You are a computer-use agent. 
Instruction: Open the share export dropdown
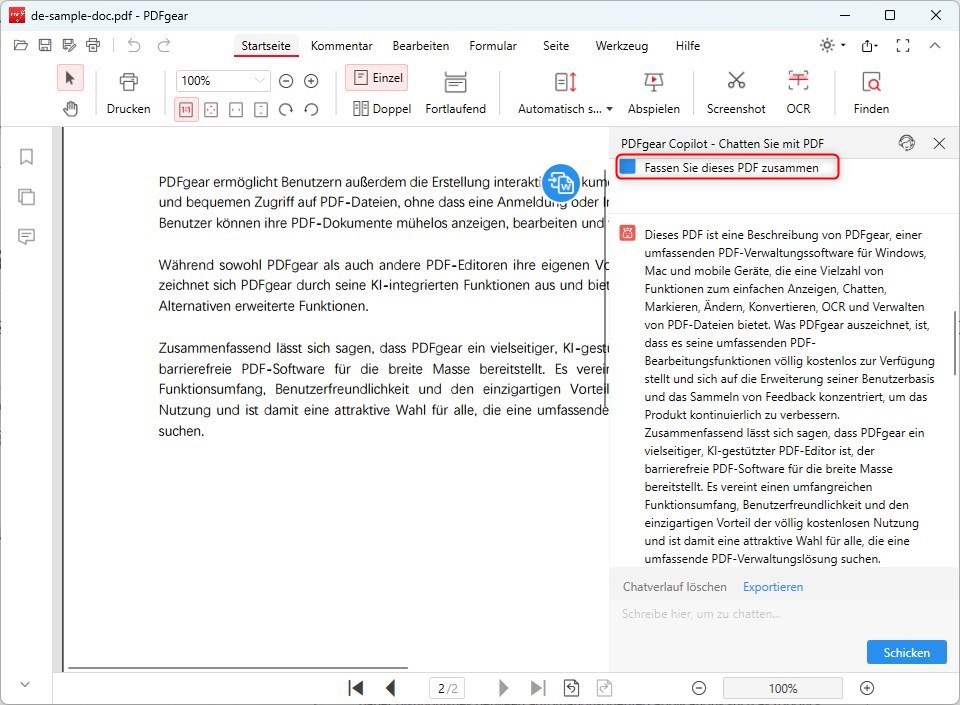point(869,45)
